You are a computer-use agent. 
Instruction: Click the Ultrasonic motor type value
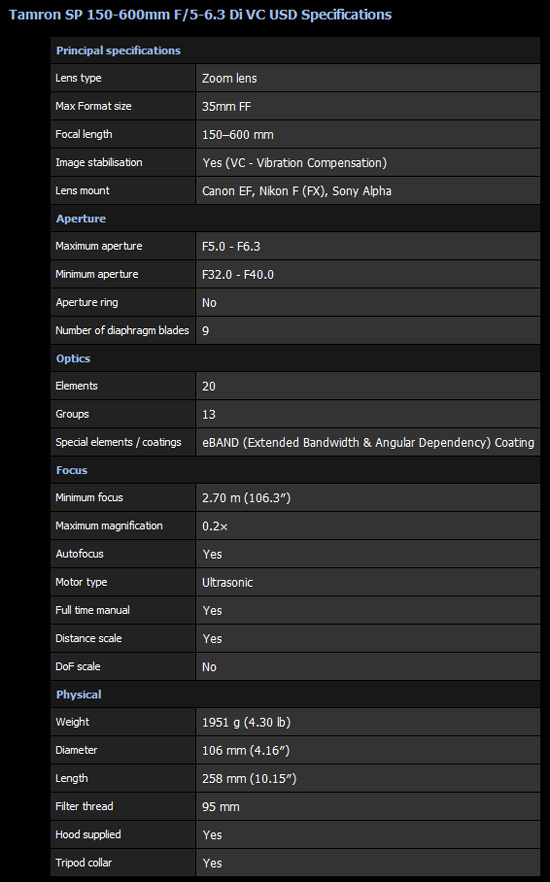227,583
